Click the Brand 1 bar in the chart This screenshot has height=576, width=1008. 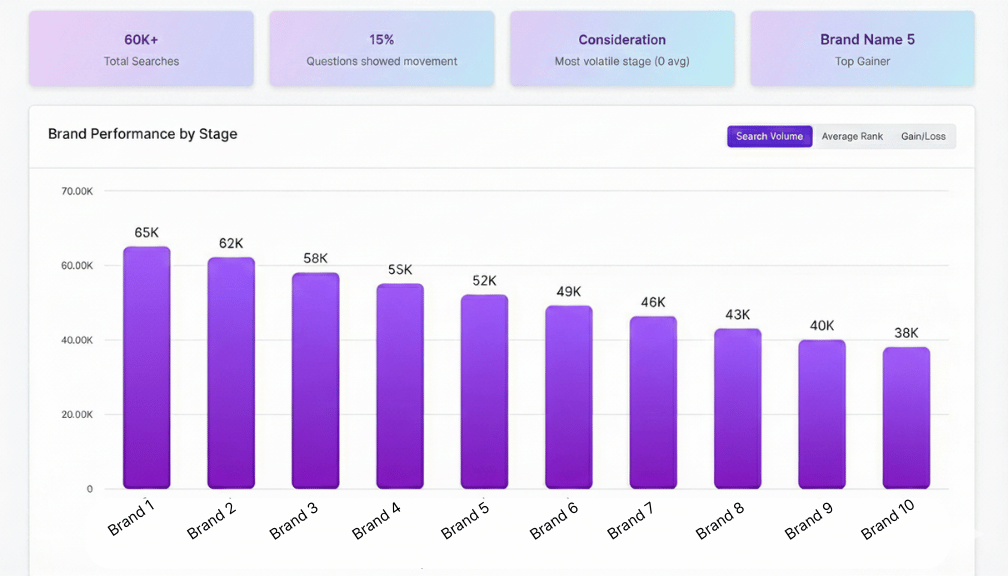147,368
